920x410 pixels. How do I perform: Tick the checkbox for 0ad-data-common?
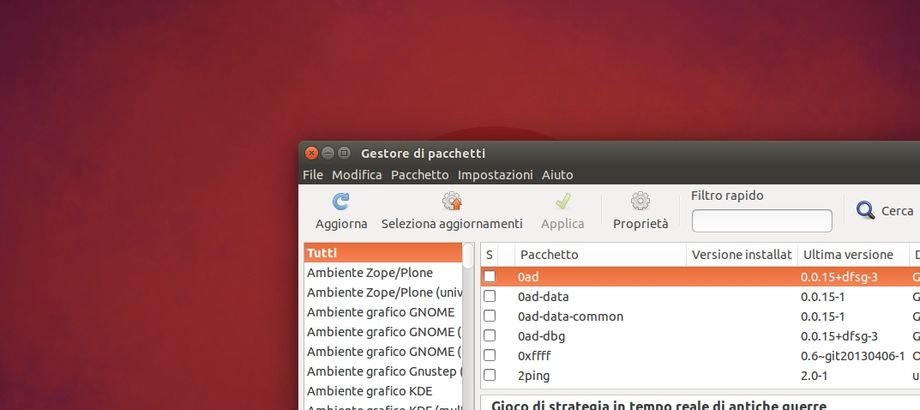pyautogui.click(x=489, y=316)
